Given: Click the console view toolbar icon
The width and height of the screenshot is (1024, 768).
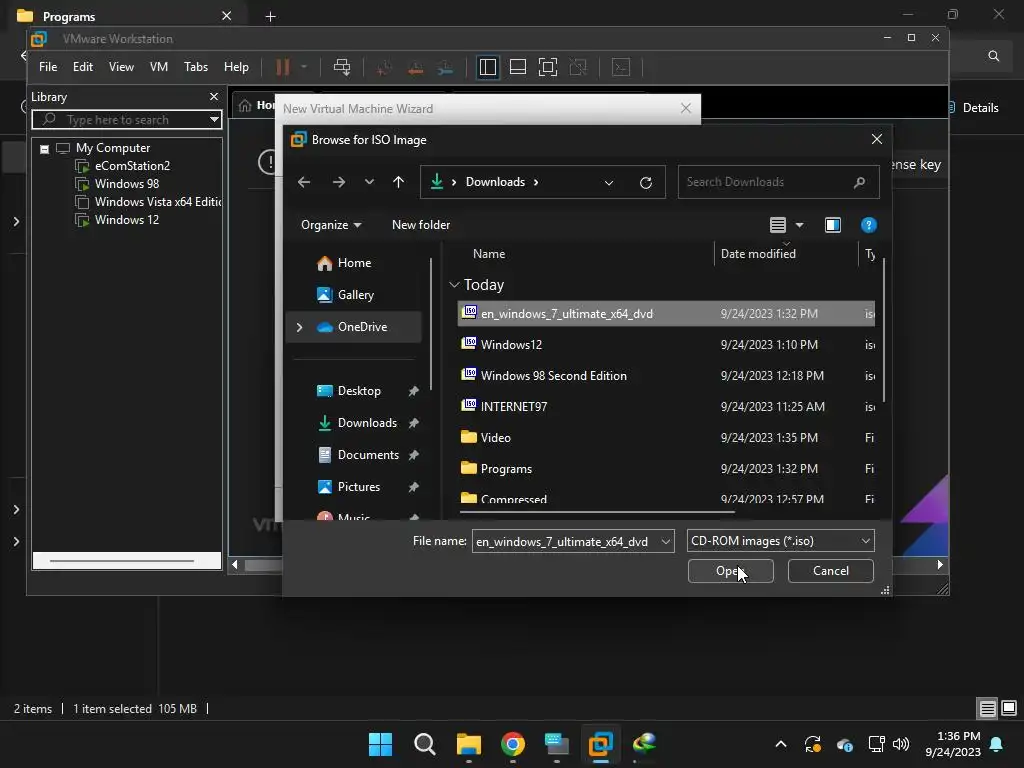Looking at the screenshot, I should coord(621,67).
